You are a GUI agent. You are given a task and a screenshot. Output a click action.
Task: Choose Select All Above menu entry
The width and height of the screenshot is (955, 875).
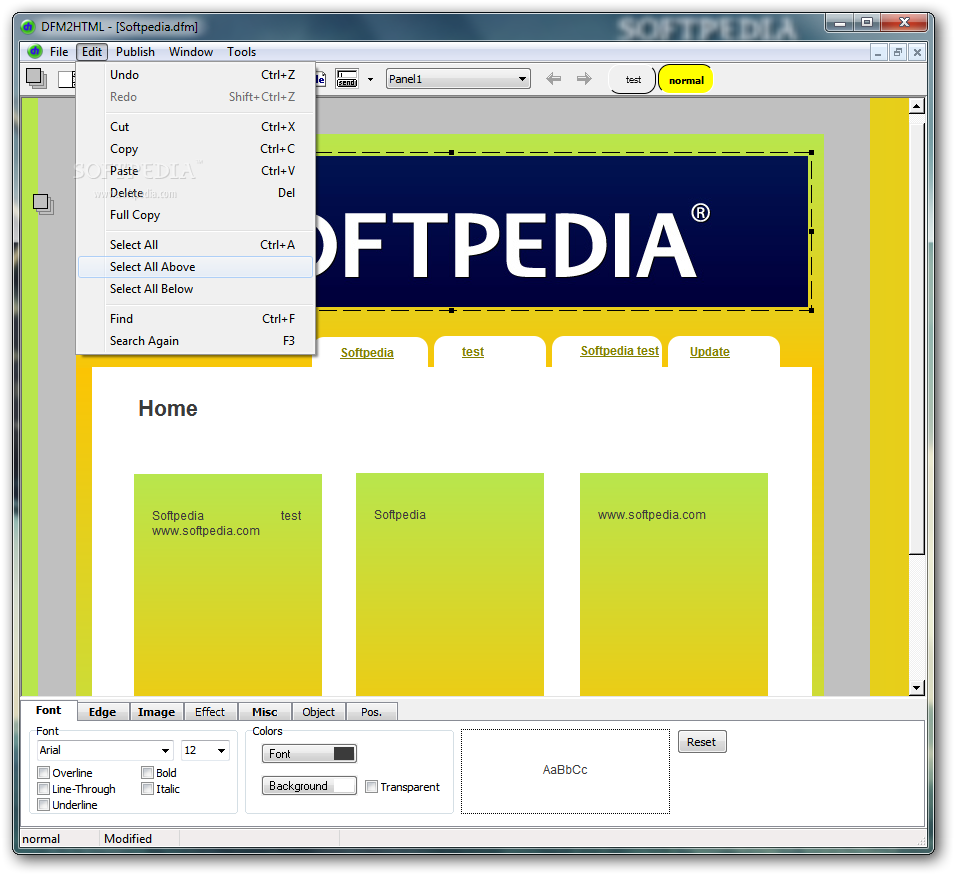(195, 267)
